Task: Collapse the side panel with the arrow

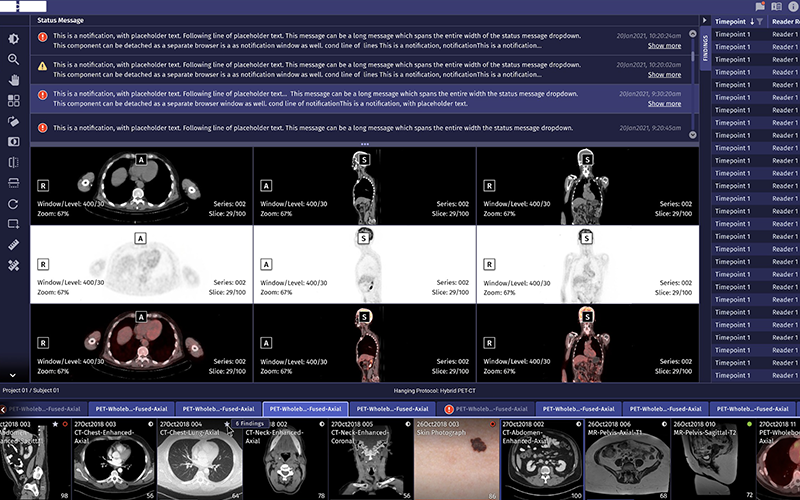Action: coord(705,20)
